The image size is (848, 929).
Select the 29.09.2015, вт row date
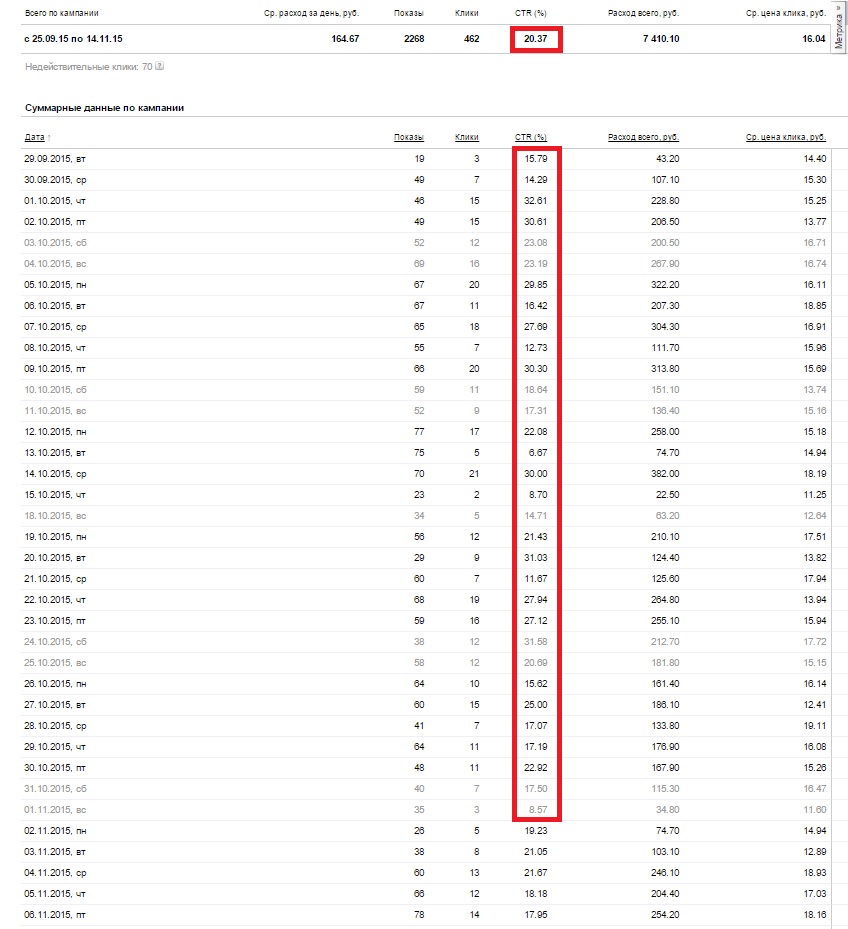55,159
